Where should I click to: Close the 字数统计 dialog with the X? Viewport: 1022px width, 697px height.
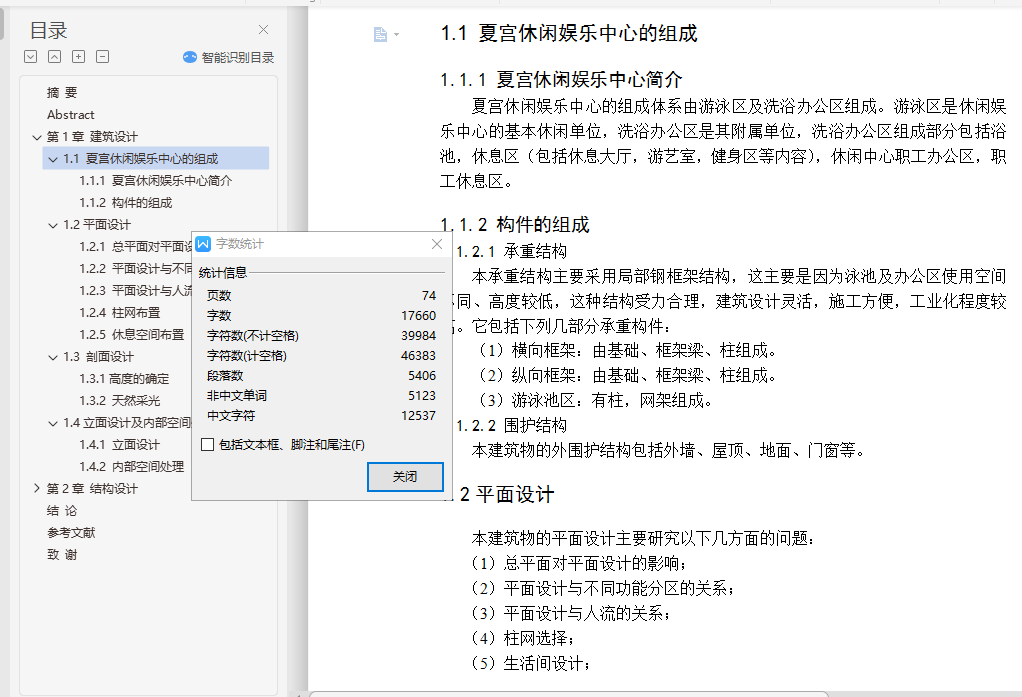click(437, 244)
